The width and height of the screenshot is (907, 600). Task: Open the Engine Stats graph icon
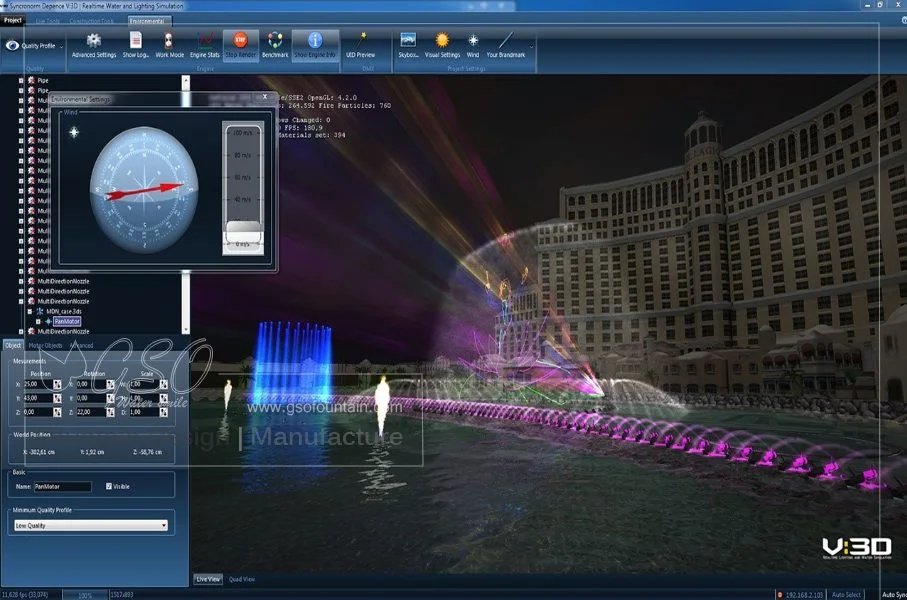(x=205, y=40)
